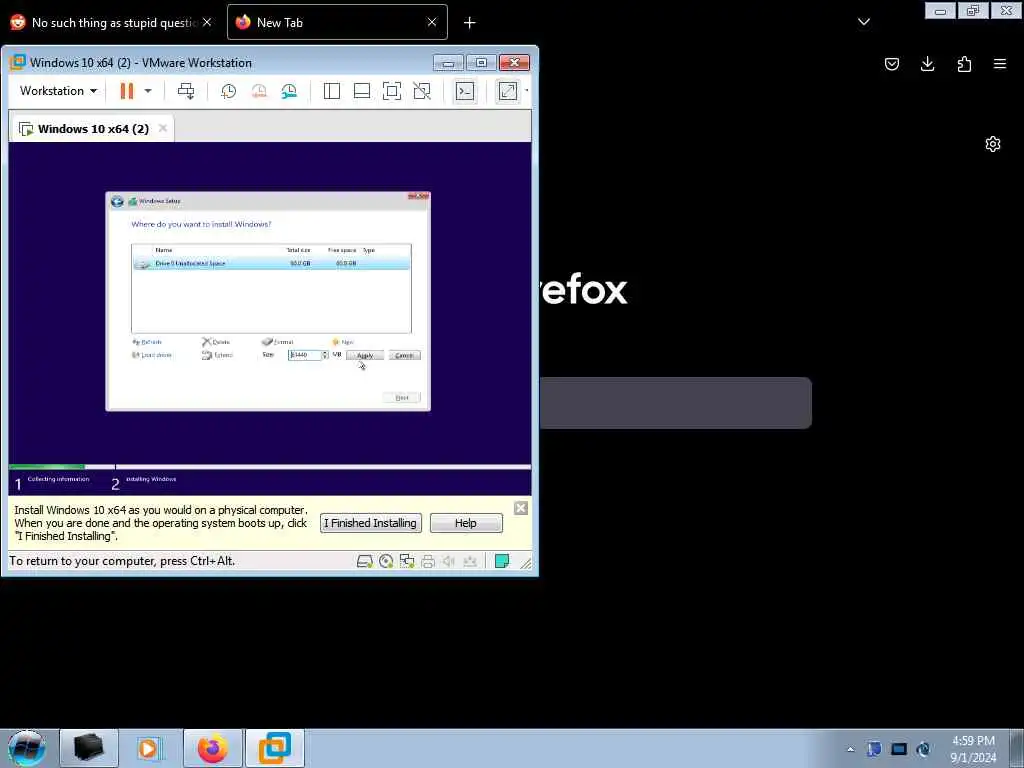Open a new Firefox tab with plus button
1024x768 pixels.
tap(470, 23)
